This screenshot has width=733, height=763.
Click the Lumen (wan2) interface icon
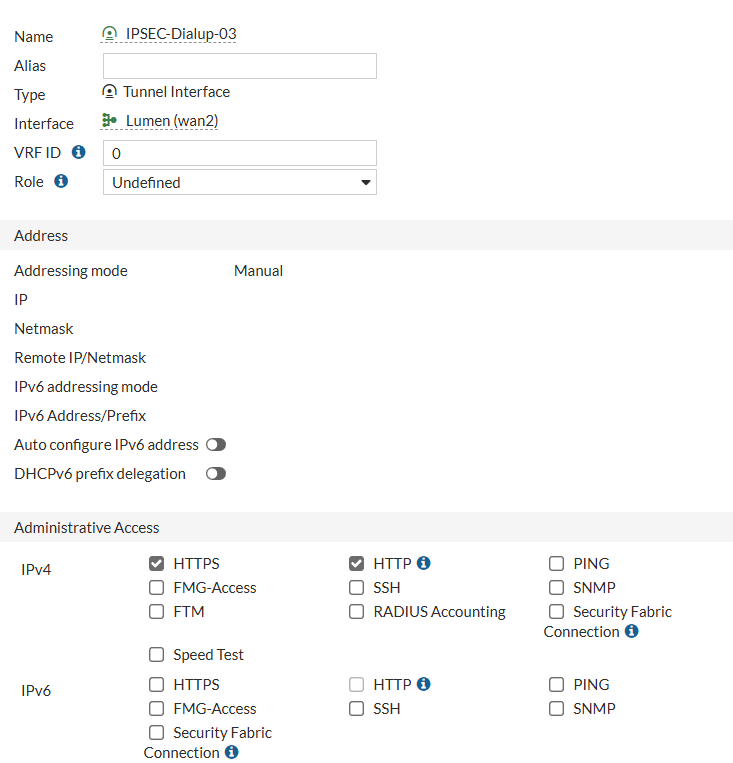110,120
